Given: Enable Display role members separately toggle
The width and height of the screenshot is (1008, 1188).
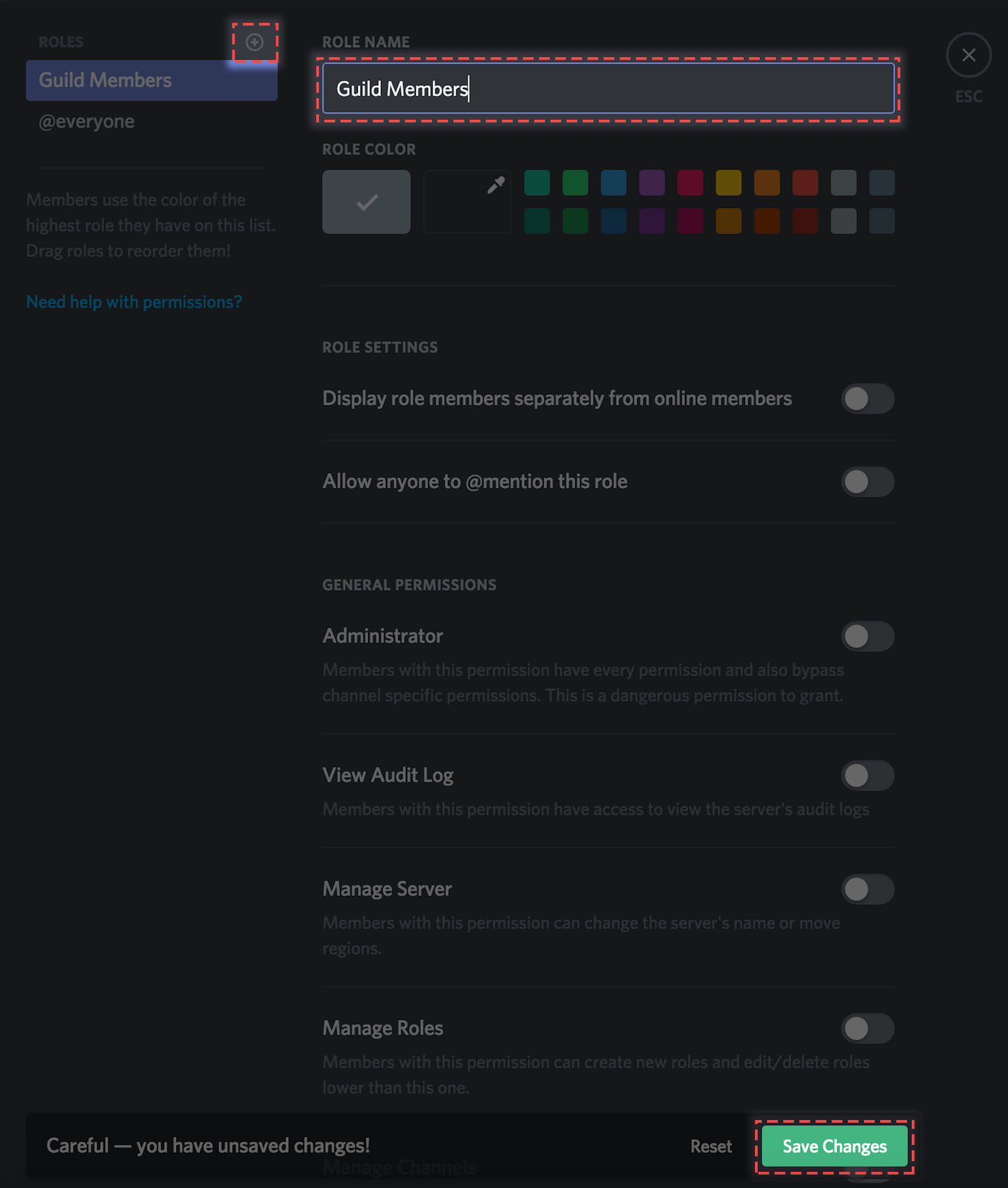Looking at the screenshot, I should pyautogui.click(x=867, y=399).
